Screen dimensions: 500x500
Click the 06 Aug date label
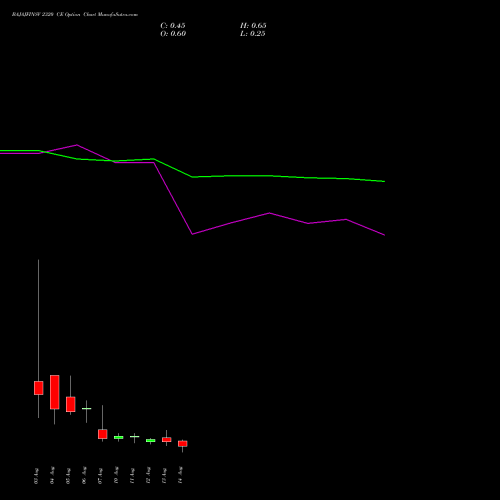(x=84, y=476)
